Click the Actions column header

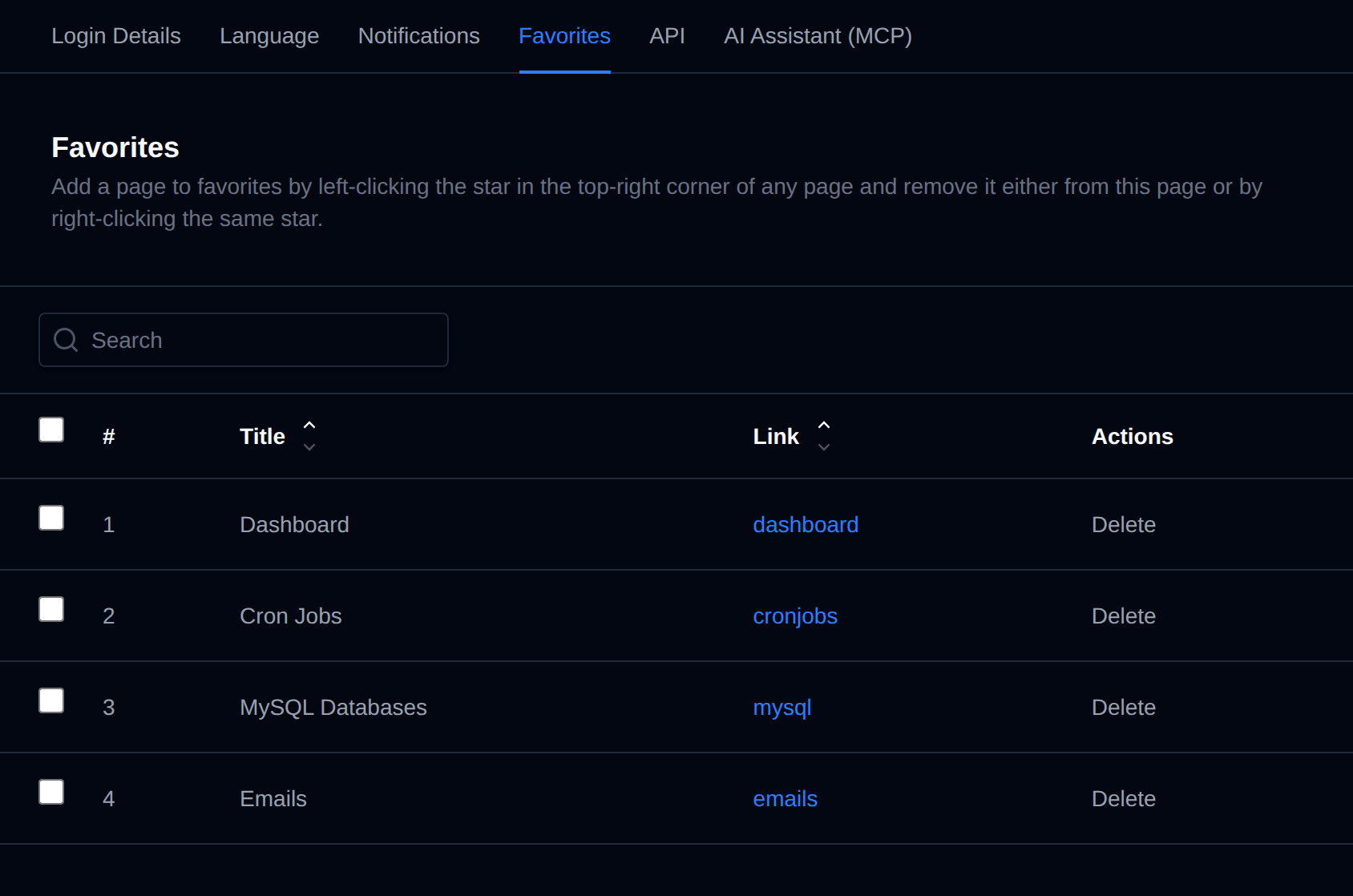[1133, 437]
